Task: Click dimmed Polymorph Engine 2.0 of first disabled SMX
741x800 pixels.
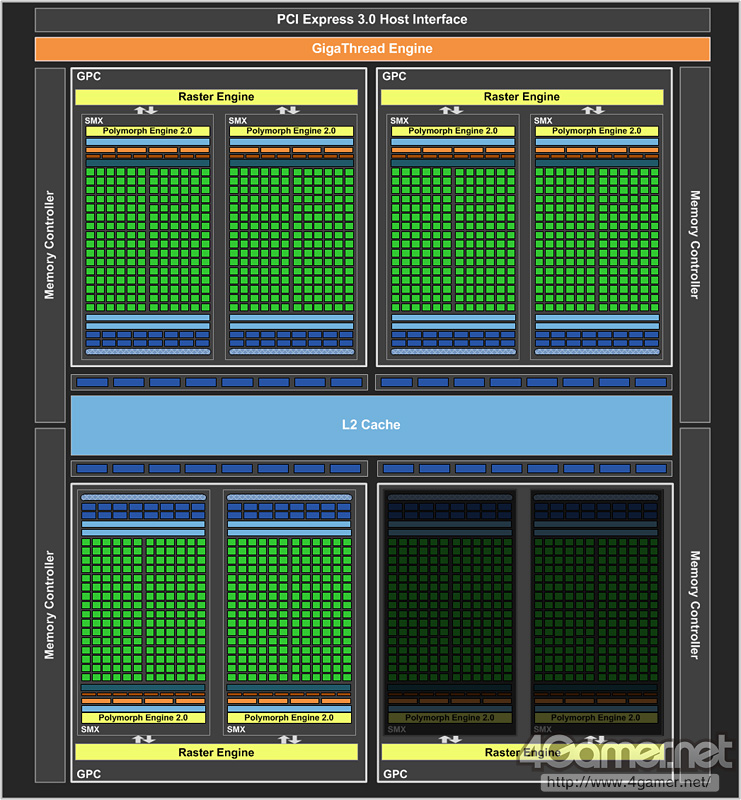Action: pyautogui.click(x=450, y=718)
